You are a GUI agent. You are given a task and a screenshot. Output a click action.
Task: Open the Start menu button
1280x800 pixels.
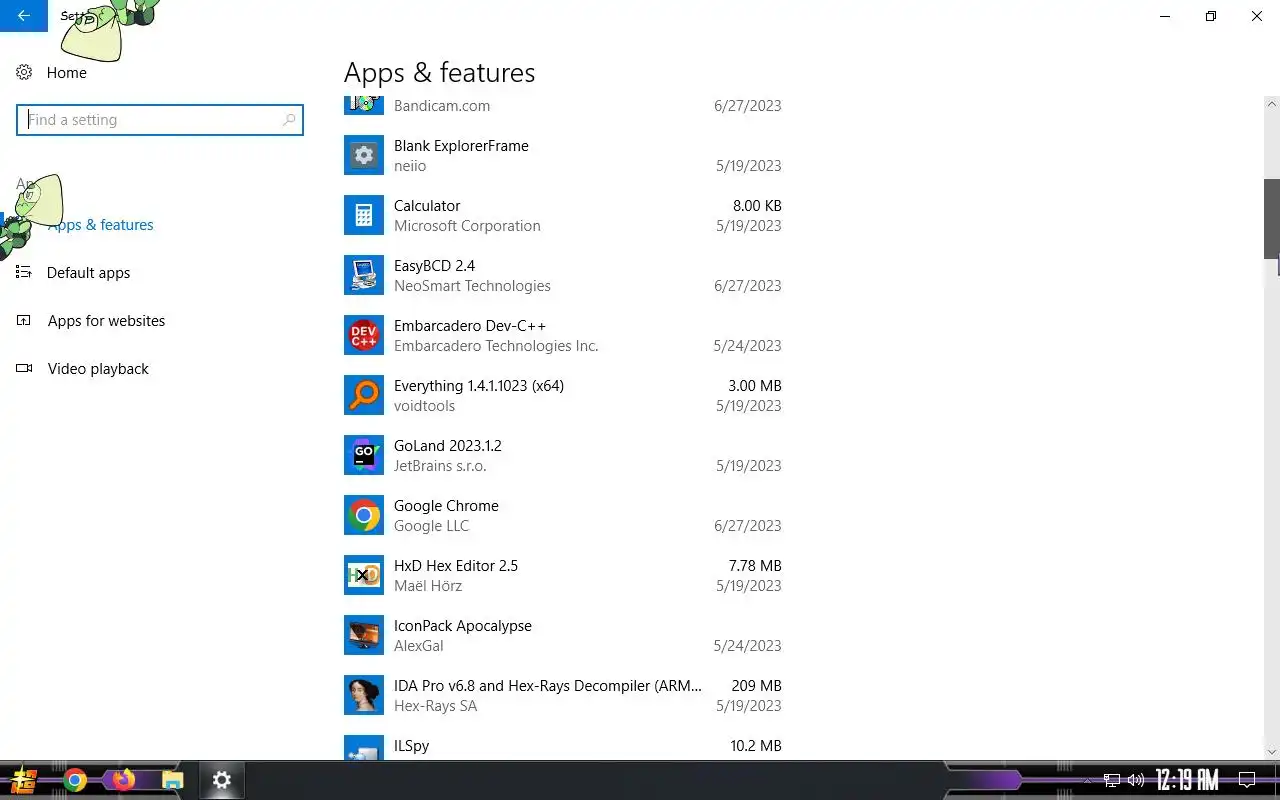click(x=24, y=780)
